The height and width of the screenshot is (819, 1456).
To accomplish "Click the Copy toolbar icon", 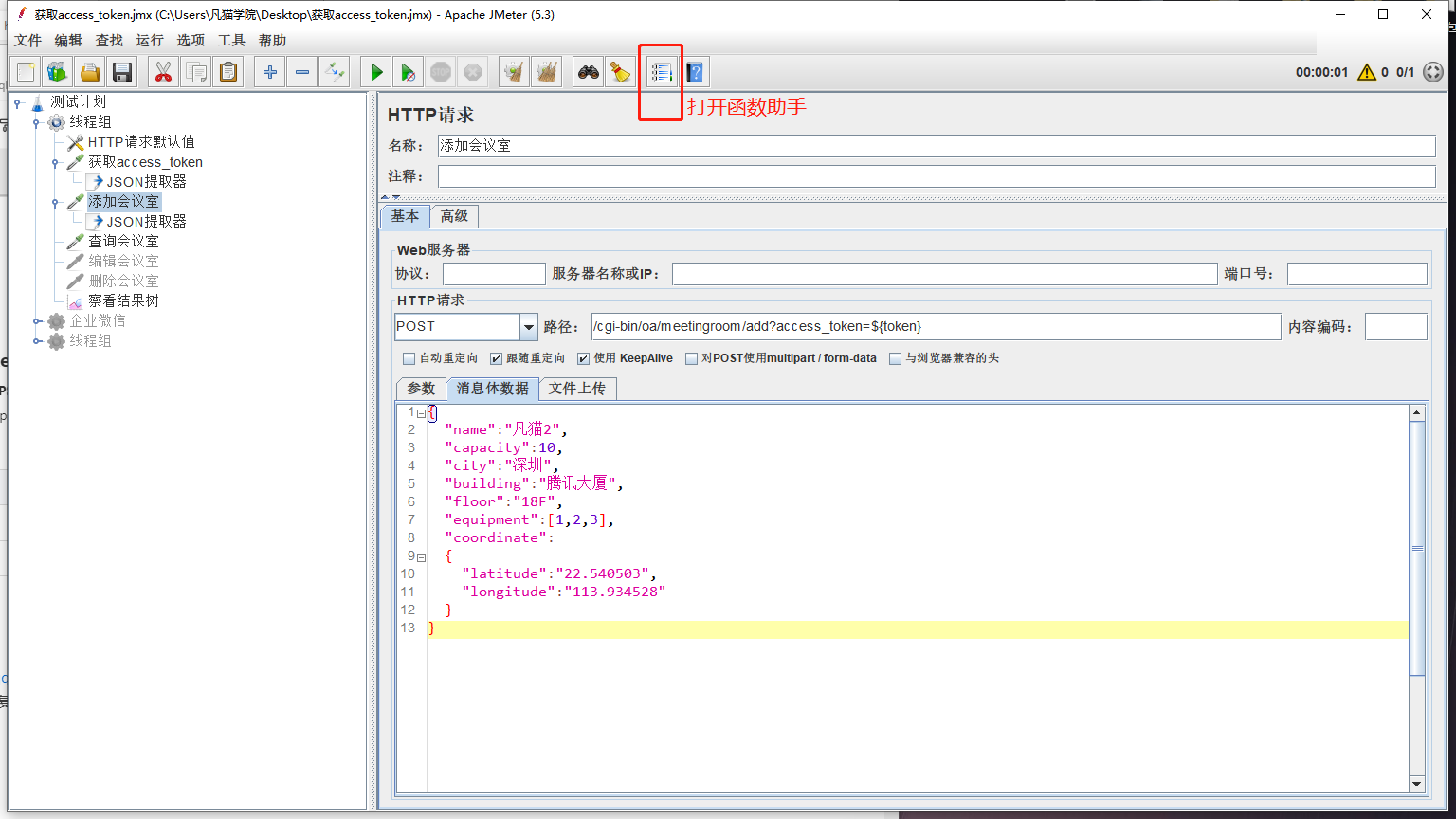I will click(x=196, y=72).
